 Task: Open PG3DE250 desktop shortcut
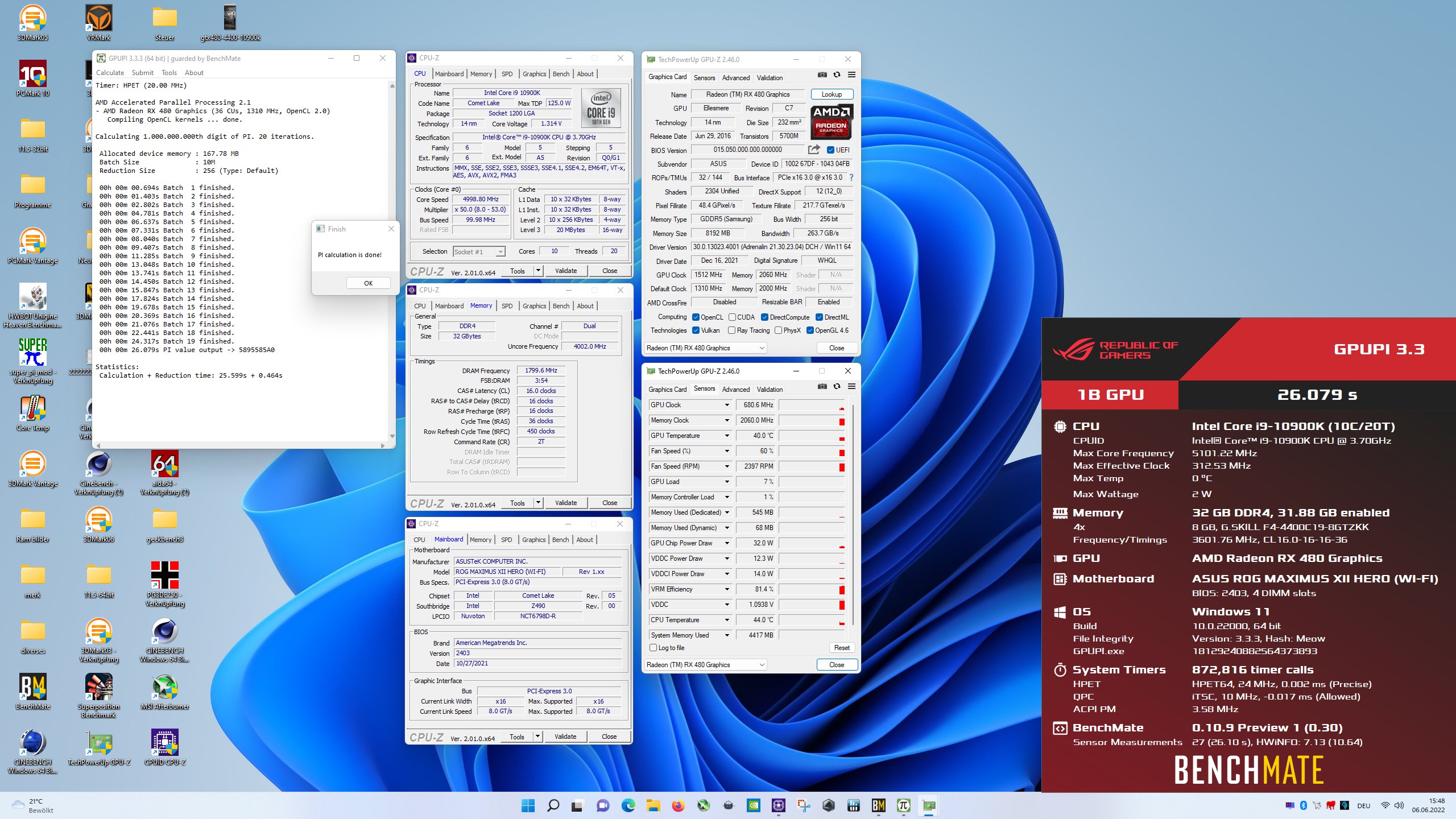(x=164, y=584)
